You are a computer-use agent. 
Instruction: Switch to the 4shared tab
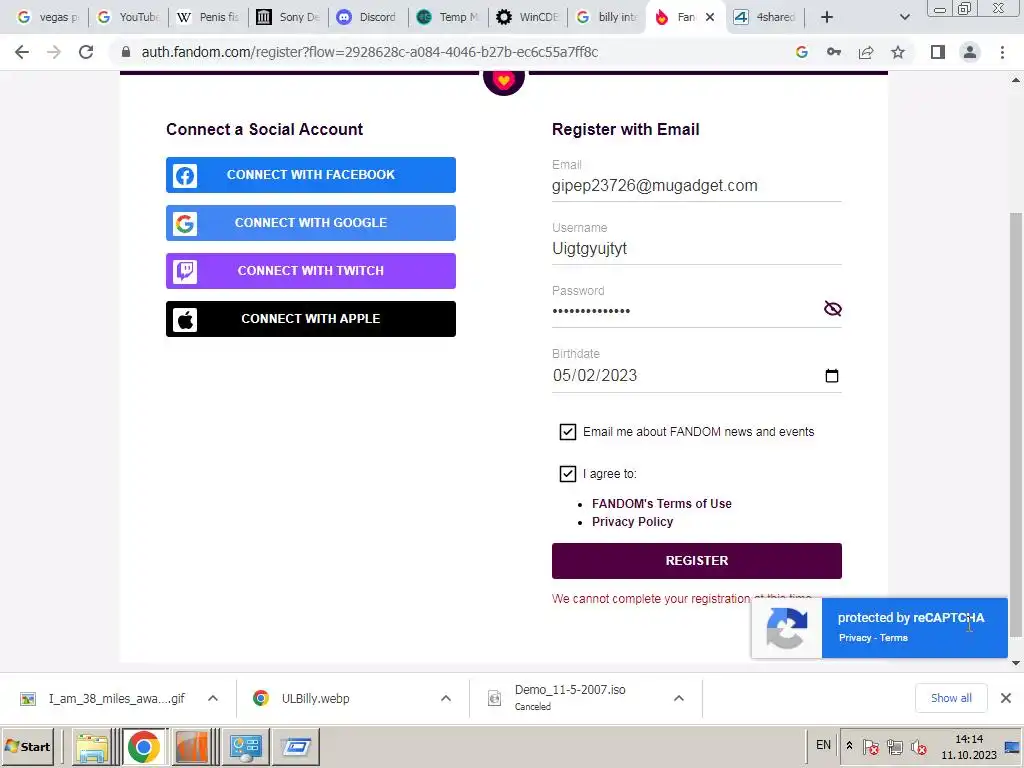(765, 17)
